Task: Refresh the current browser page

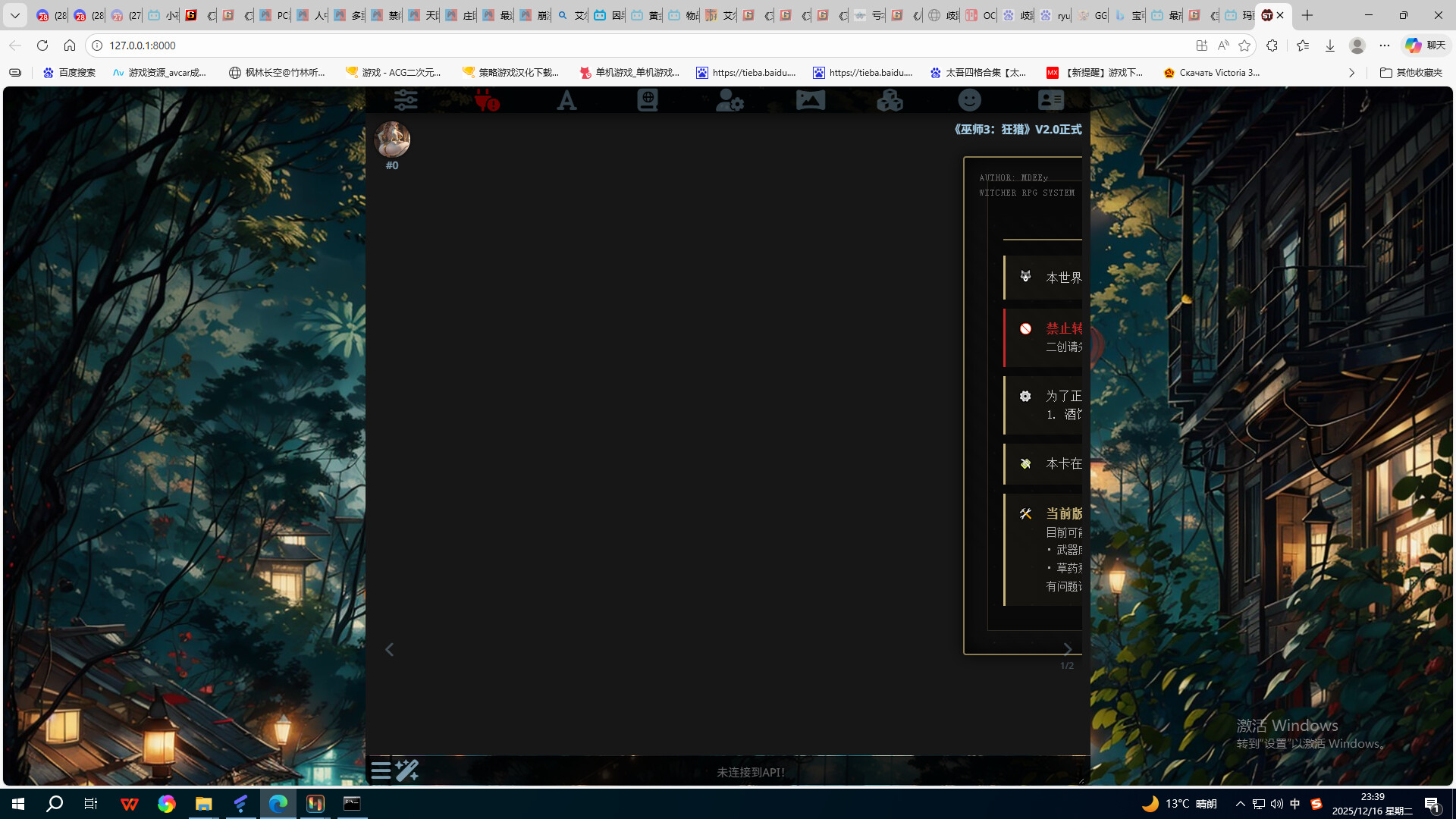Action: pos(42,45)
